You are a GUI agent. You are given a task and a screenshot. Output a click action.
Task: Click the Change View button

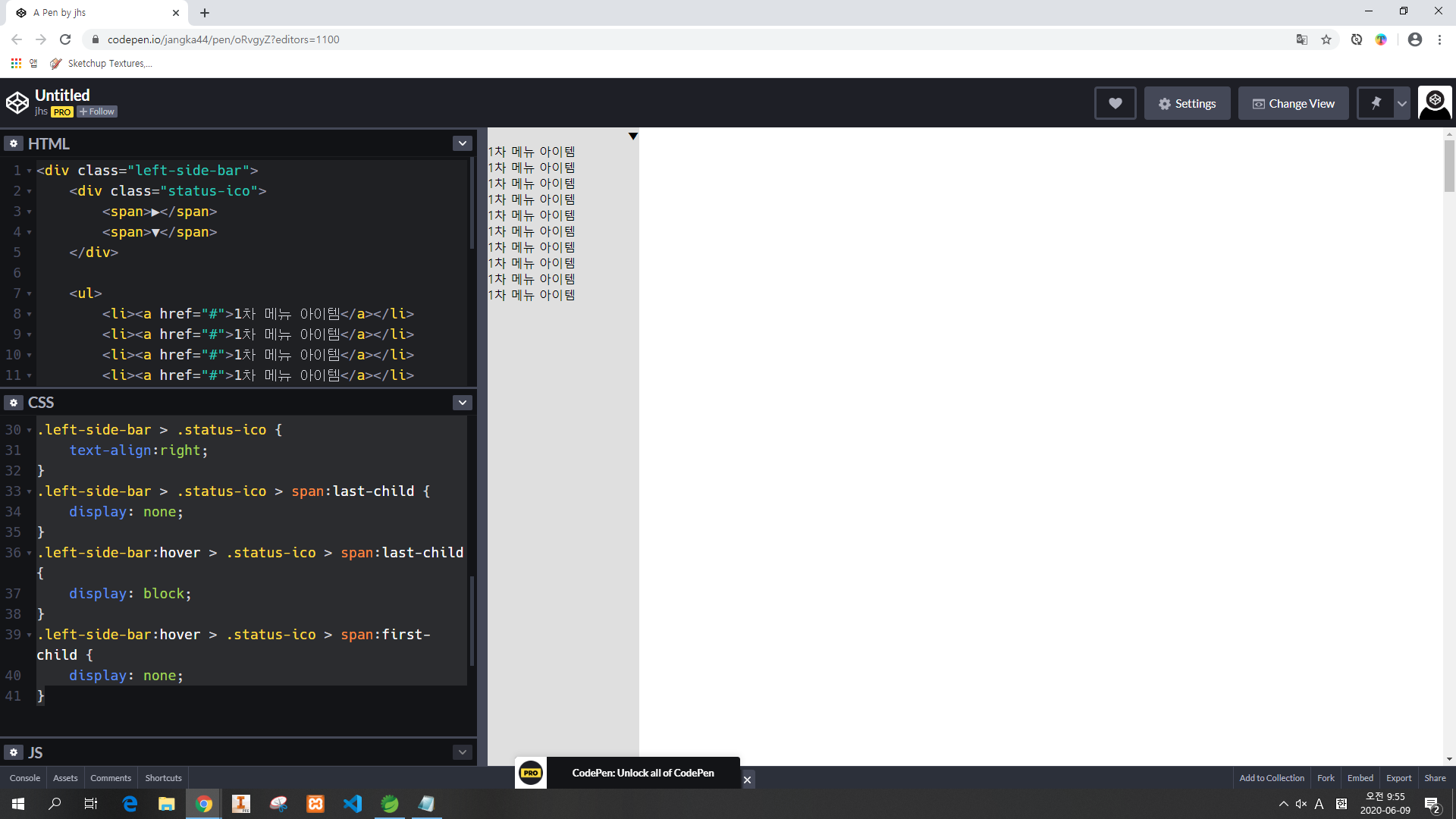pos(1293,103)
